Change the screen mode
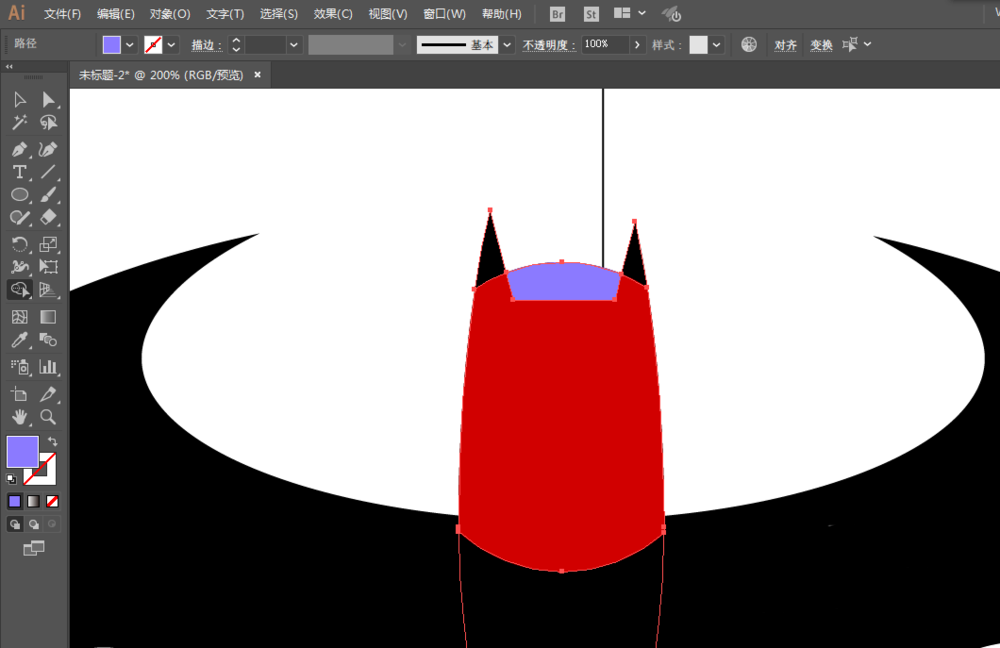The image size is (1000, 648). (x=34, y=548)
